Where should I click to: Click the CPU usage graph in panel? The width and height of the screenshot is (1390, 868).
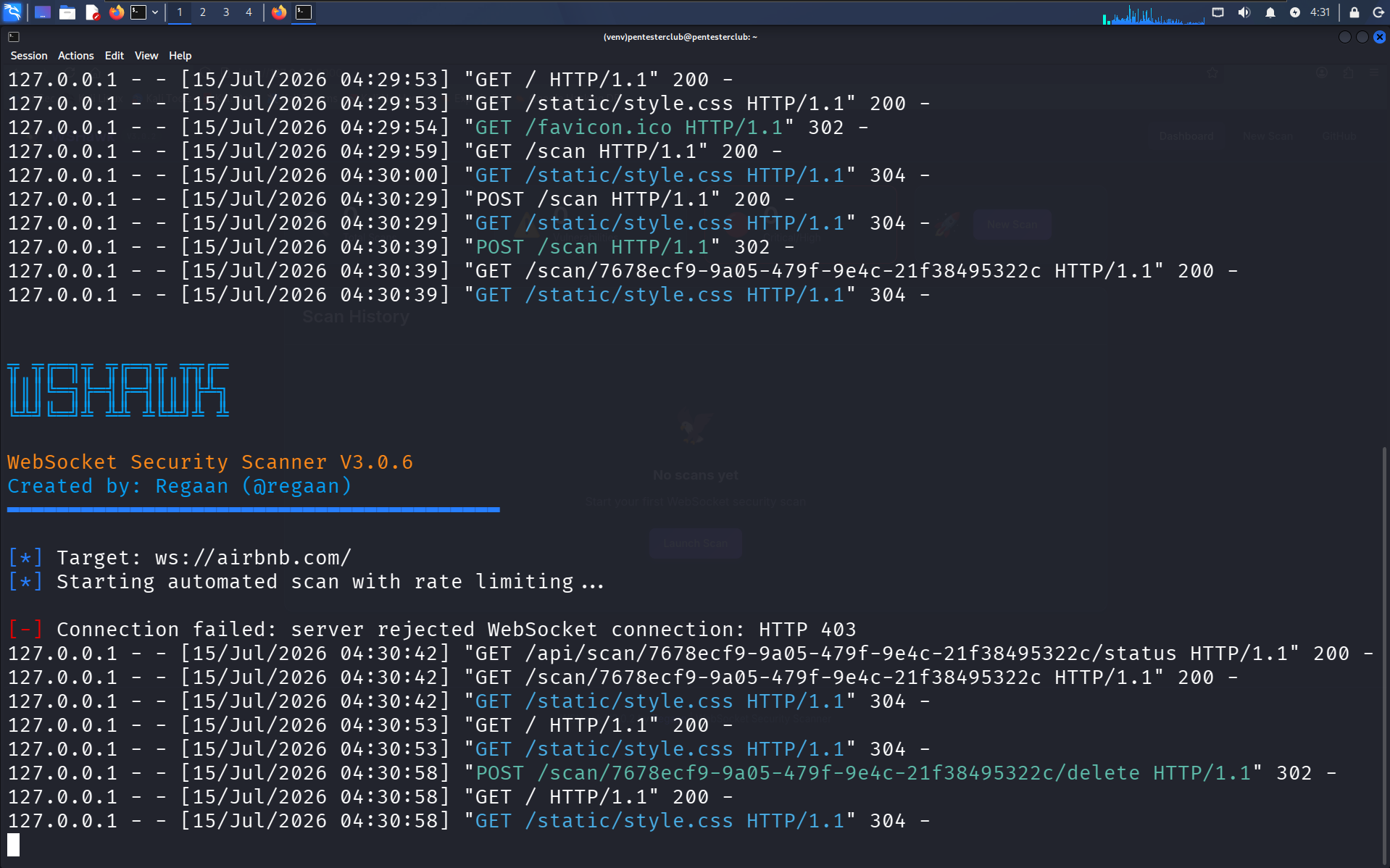[1154, 13]
